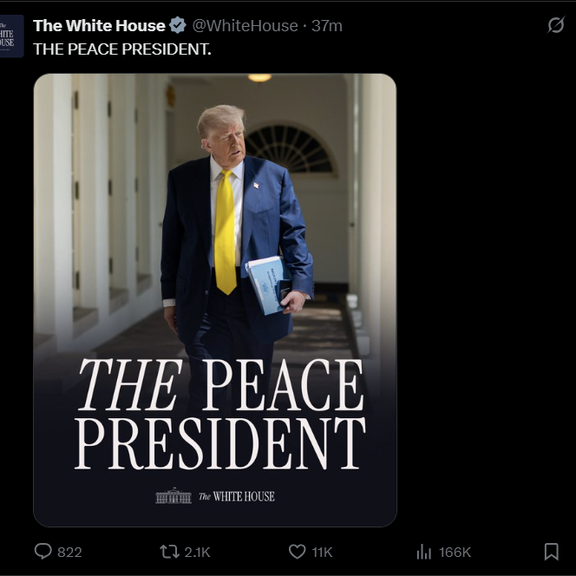Click the tweet text THE PEACE PRESIDENT.
Image resolution: width=576 pixels, height=576 pixels.
(122, 49)
